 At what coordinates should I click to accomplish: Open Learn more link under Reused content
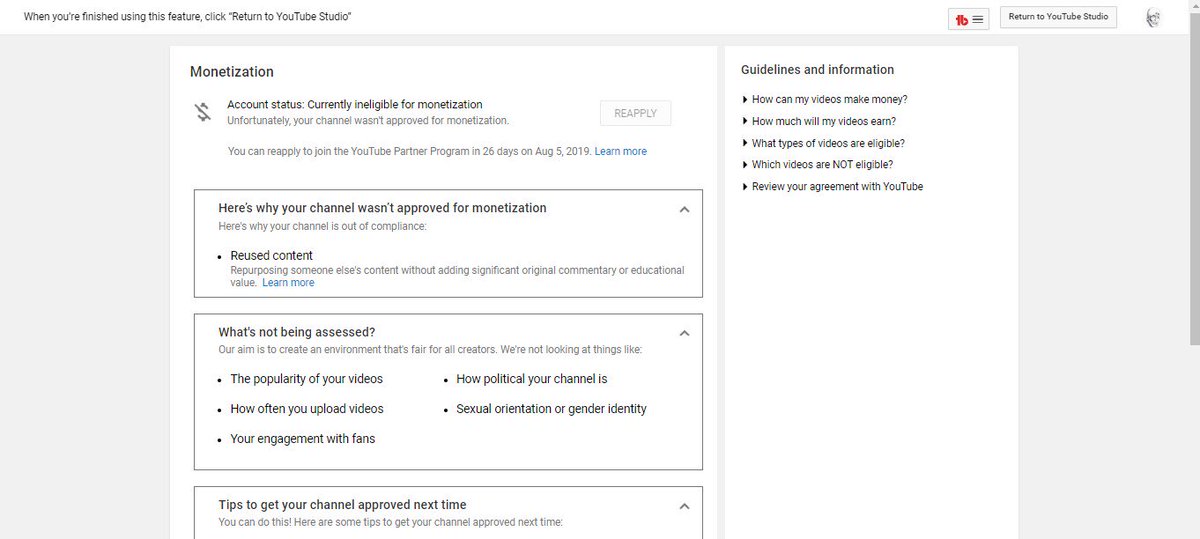[288, 283]
